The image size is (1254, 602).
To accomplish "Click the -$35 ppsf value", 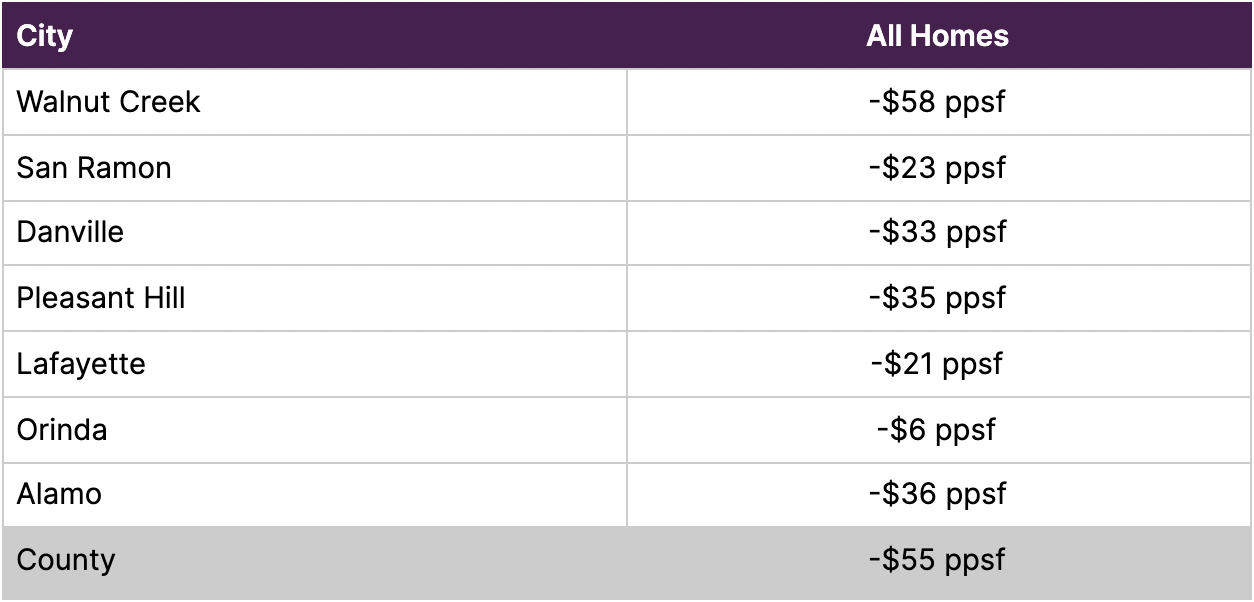I will coord(937,298).
